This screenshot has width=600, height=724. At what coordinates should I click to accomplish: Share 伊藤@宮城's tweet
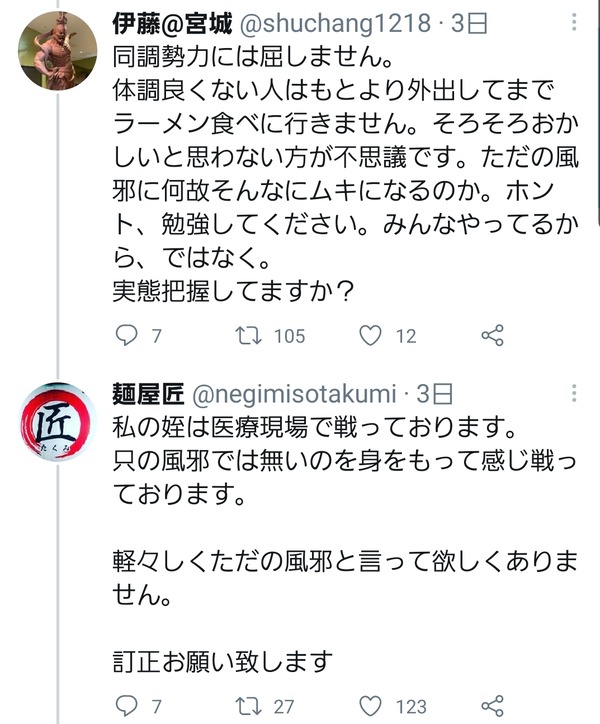492,336
